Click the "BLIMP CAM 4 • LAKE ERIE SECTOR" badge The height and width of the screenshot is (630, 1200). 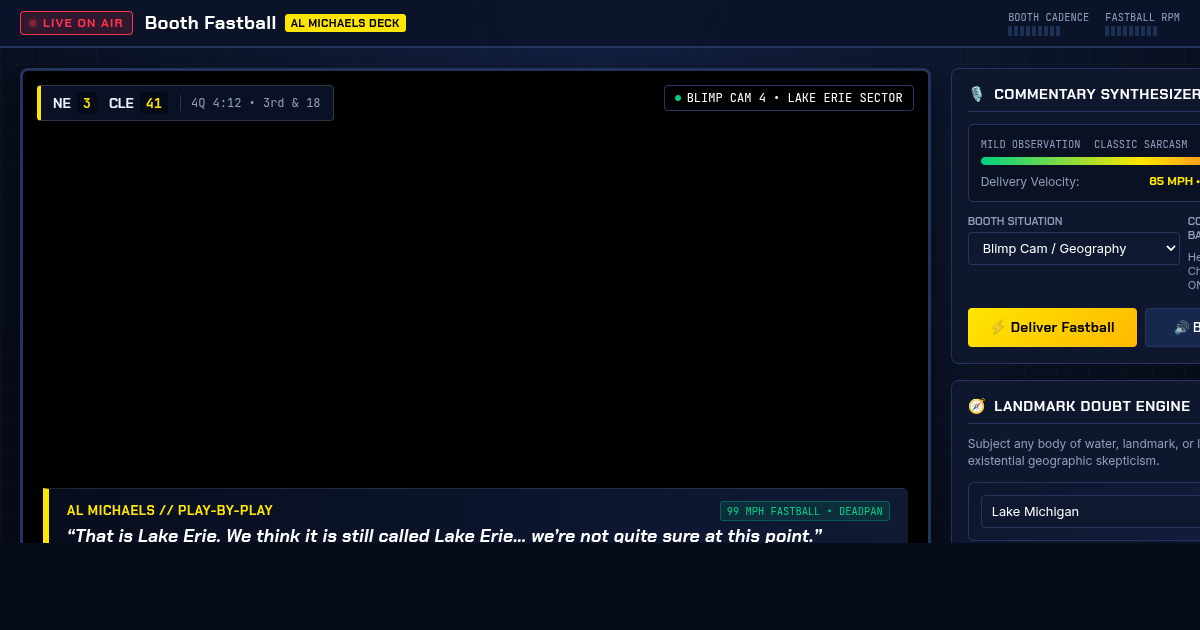[x=789, y=98]
